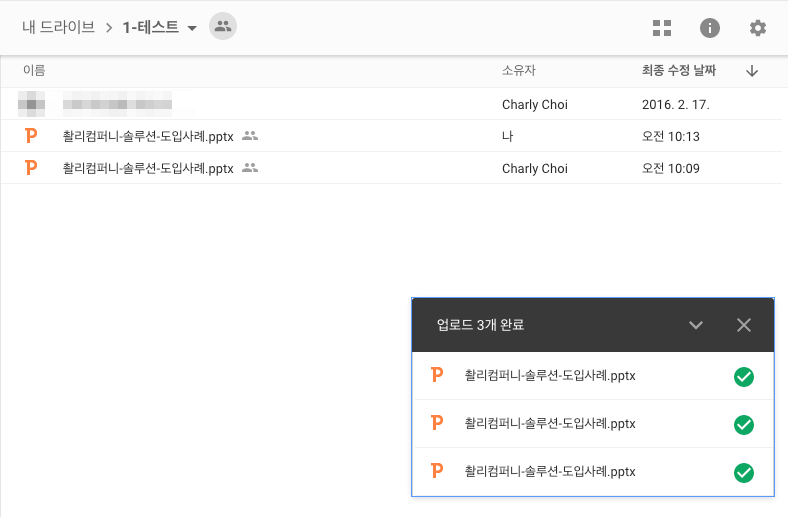
Task: Select the file owned by 나
Action: click(148, 136)
